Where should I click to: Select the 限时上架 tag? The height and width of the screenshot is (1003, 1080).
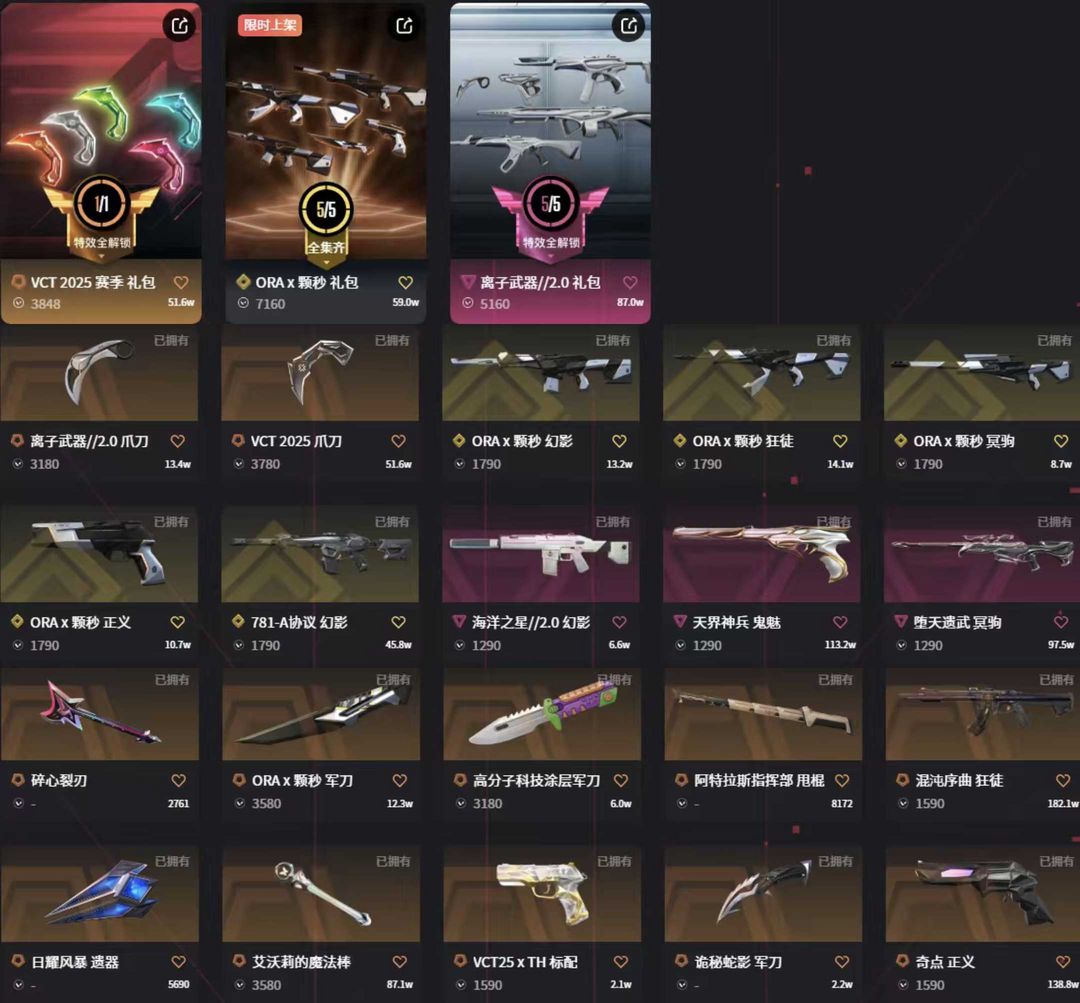coord(270,25)
